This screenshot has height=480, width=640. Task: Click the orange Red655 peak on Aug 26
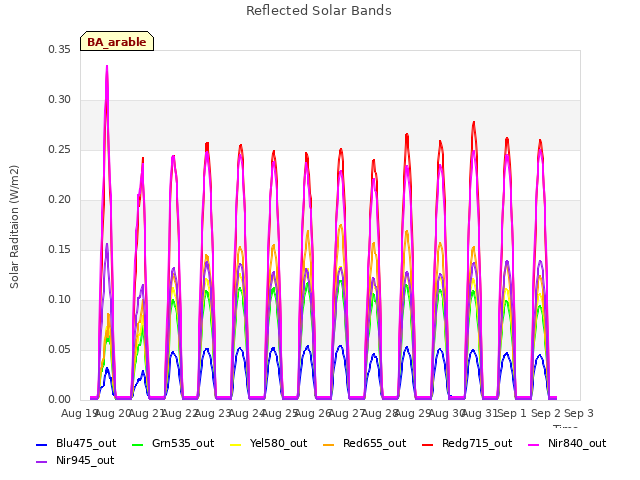click(340, 225)
